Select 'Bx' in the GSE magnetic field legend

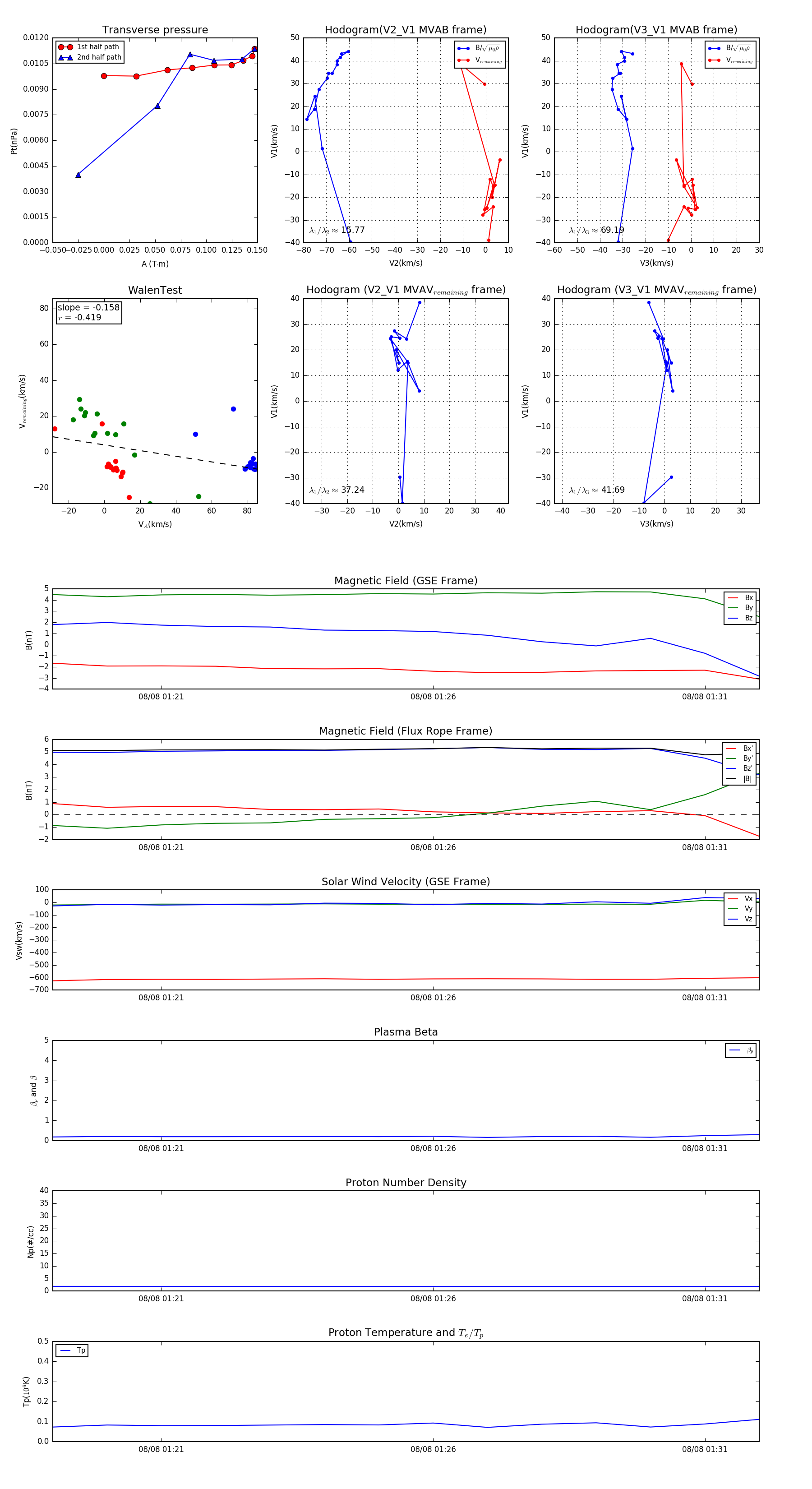(740, 598)
